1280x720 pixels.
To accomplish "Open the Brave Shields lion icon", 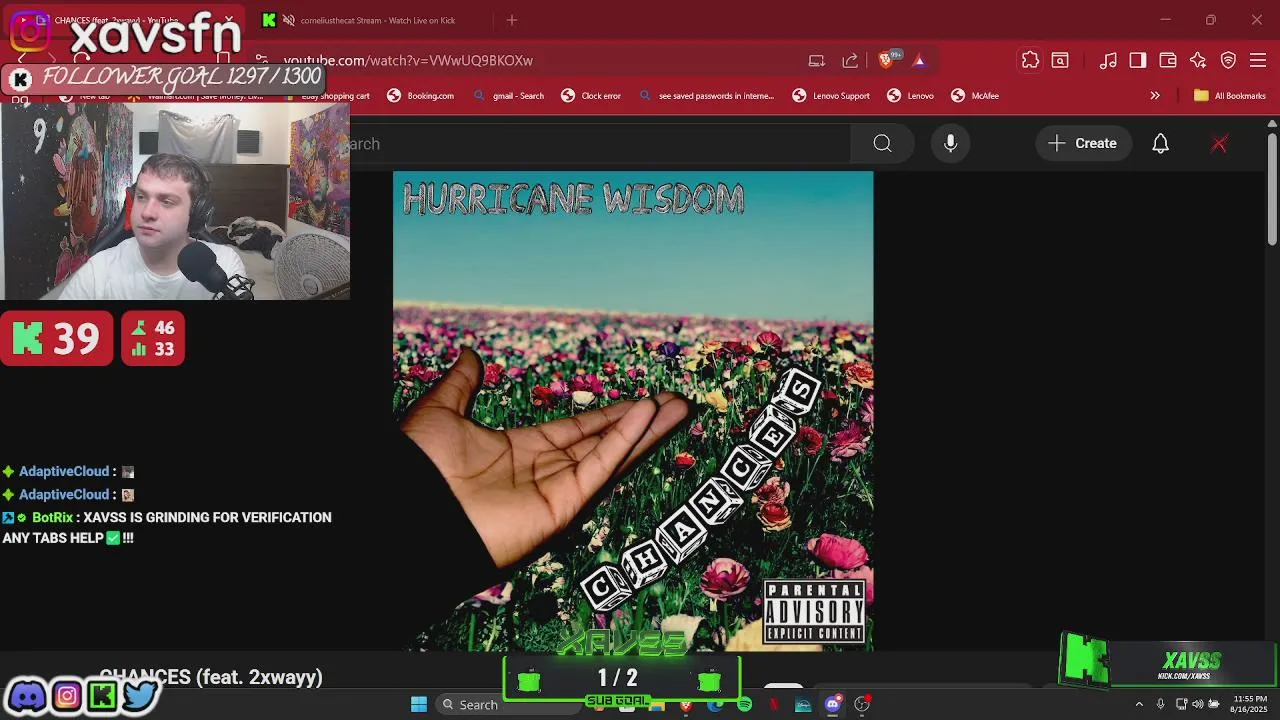I will pos(885,61).
